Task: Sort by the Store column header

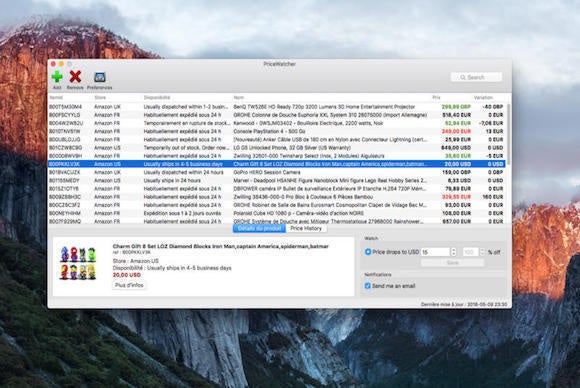Action: point(100,97)
